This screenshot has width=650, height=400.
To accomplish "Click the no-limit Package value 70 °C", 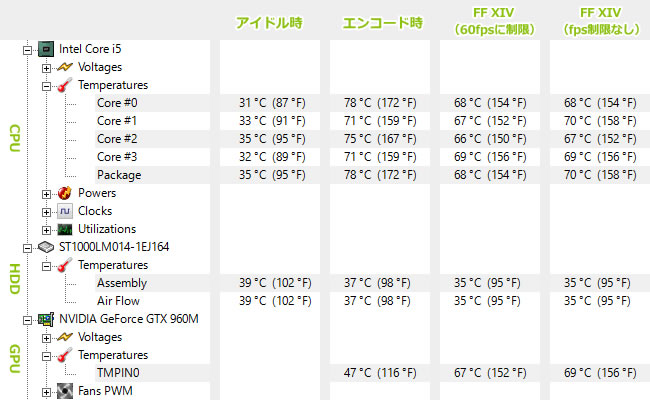I will coord(600,175).
